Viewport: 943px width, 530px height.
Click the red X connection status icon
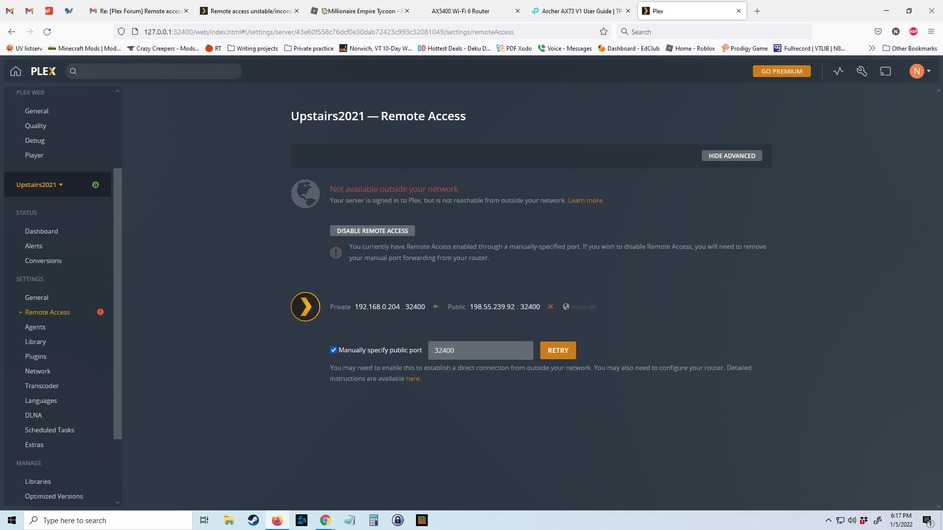[550, 306]
